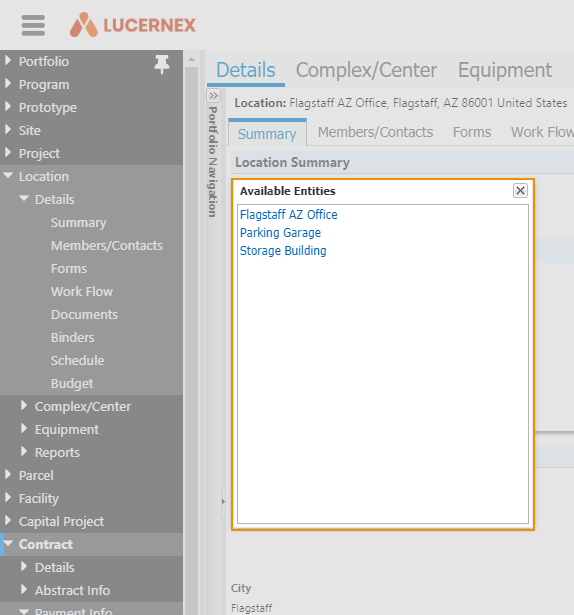Screen dimensions: 574x615
Task: Click the small splitter arrow handle
Action: [x=223, y=501]
